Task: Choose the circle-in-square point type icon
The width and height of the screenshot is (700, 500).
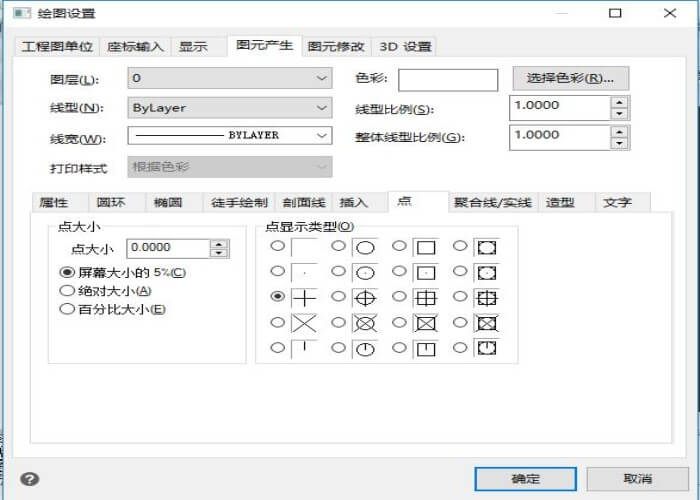Action: 486,247
